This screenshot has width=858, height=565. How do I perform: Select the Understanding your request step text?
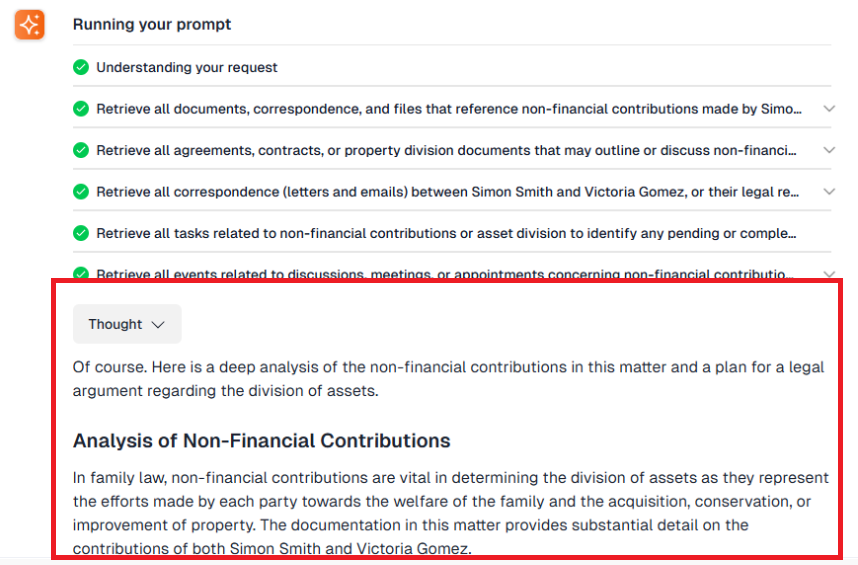click(x=187, y=68)
